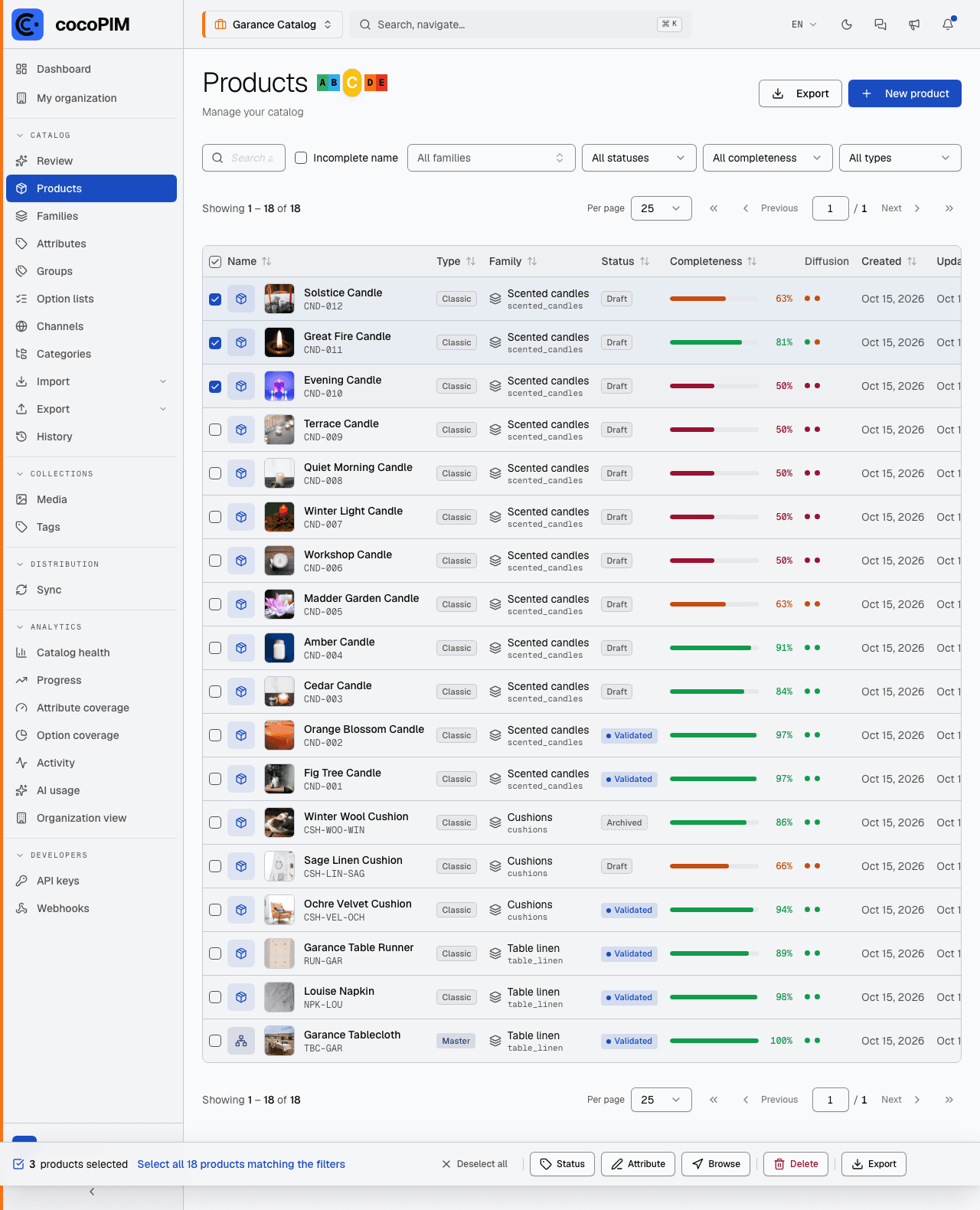Sort table by Created column
The height and width of the screenshot is (1210, 980).
[x=889, y=261]
